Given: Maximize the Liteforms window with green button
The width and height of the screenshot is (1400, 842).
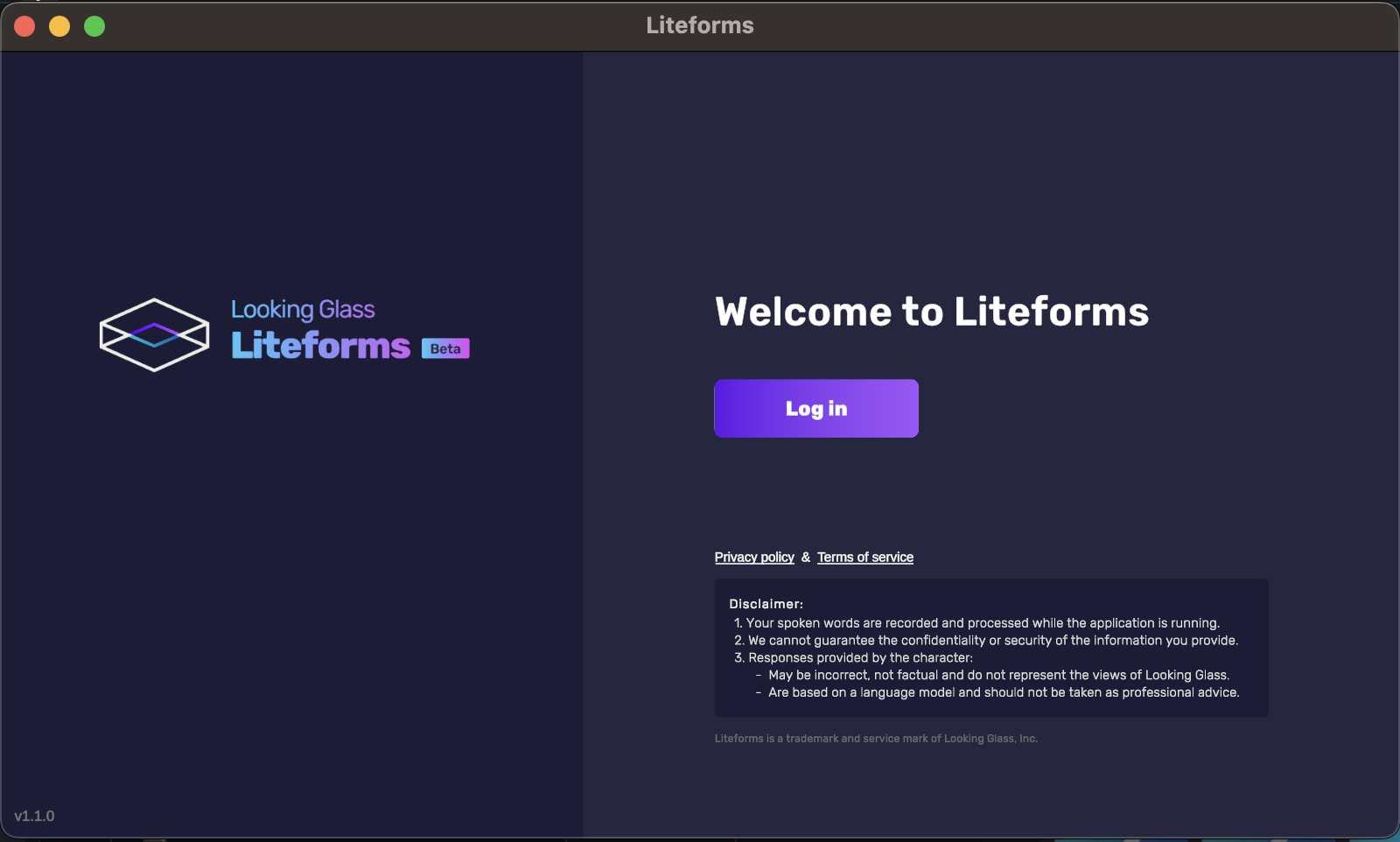Looking at the screenshot, I should click(x=94, y=26).
